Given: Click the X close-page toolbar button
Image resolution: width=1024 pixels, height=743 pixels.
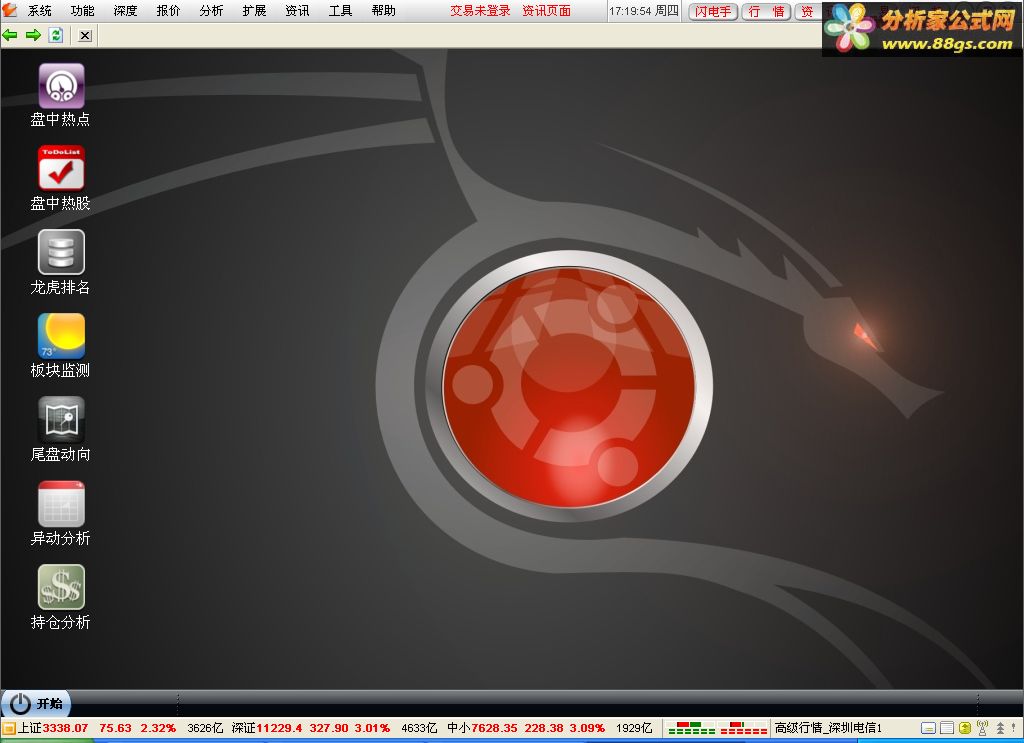Looking at the screenshot, I should pyautogui.click(x=85, y=35).
